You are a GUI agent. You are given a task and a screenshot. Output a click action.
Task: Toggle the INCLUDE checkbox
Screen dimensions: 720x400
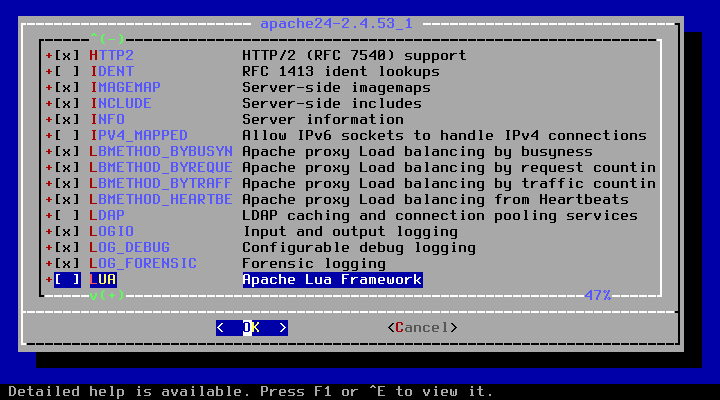point(67,104)
